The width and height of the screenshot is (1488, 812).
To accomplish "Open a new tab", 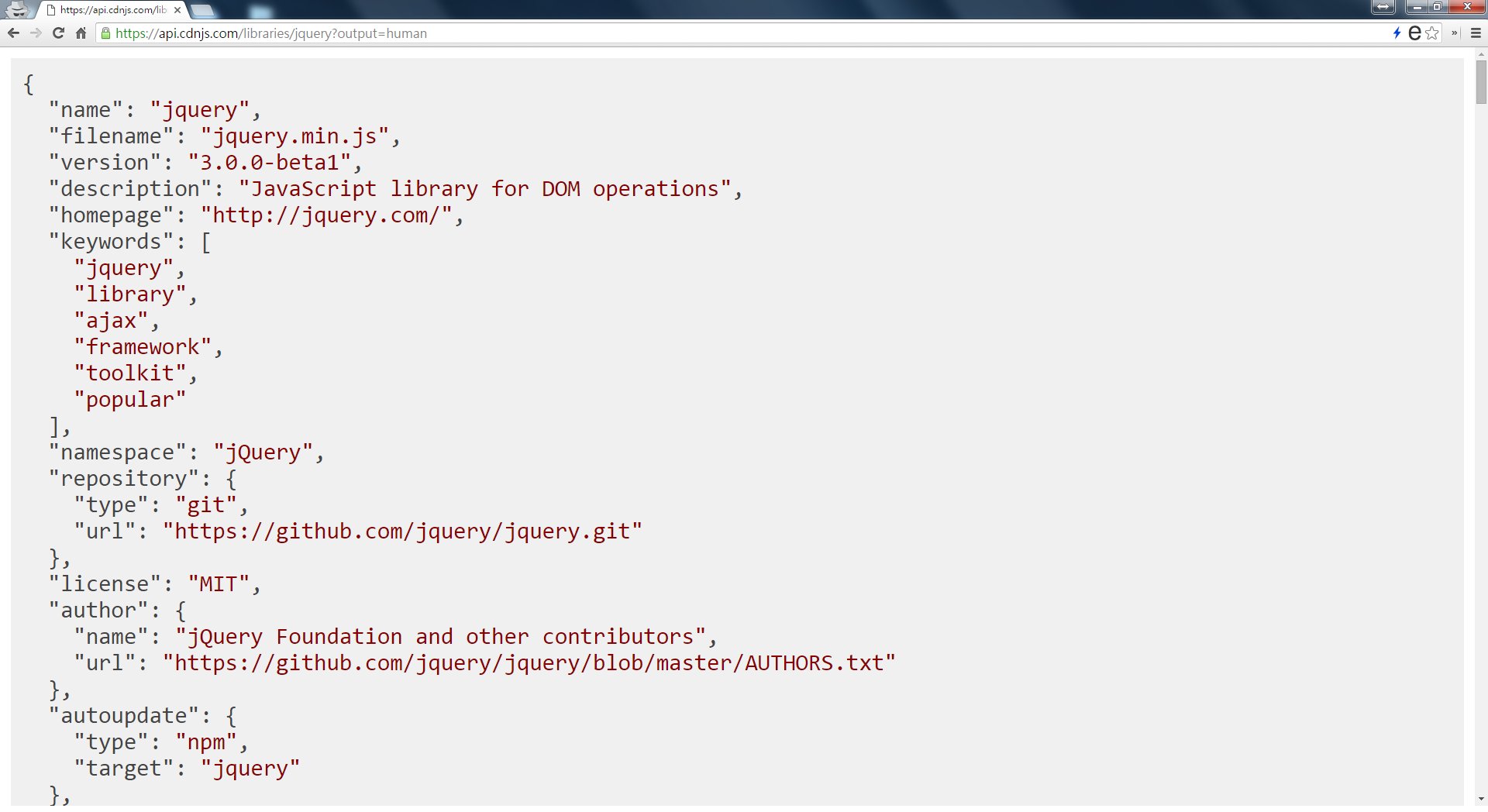I will tap(202, 10).
